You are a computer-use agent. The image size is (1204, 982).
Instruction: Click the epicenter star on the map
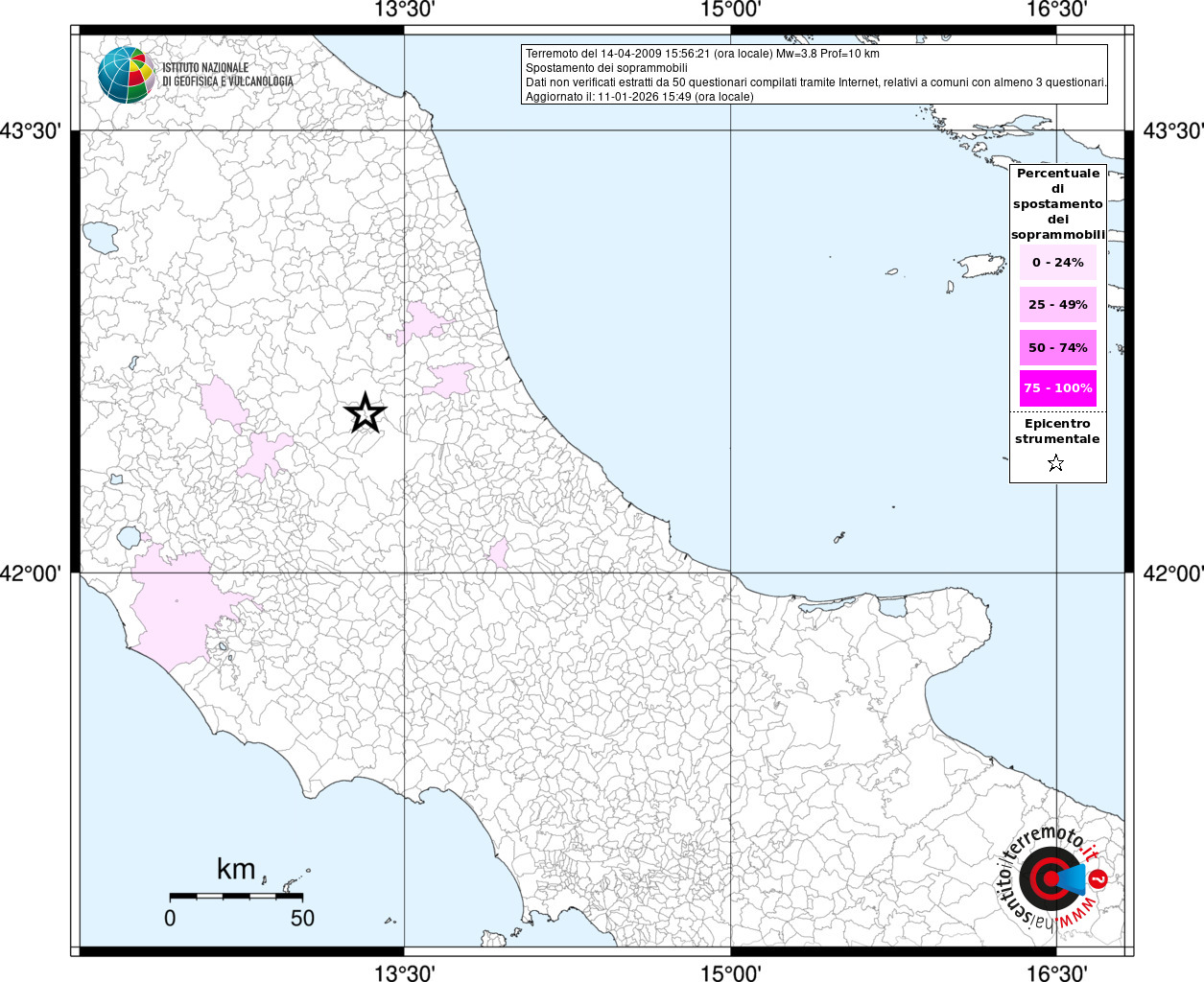tap(365, 414)
